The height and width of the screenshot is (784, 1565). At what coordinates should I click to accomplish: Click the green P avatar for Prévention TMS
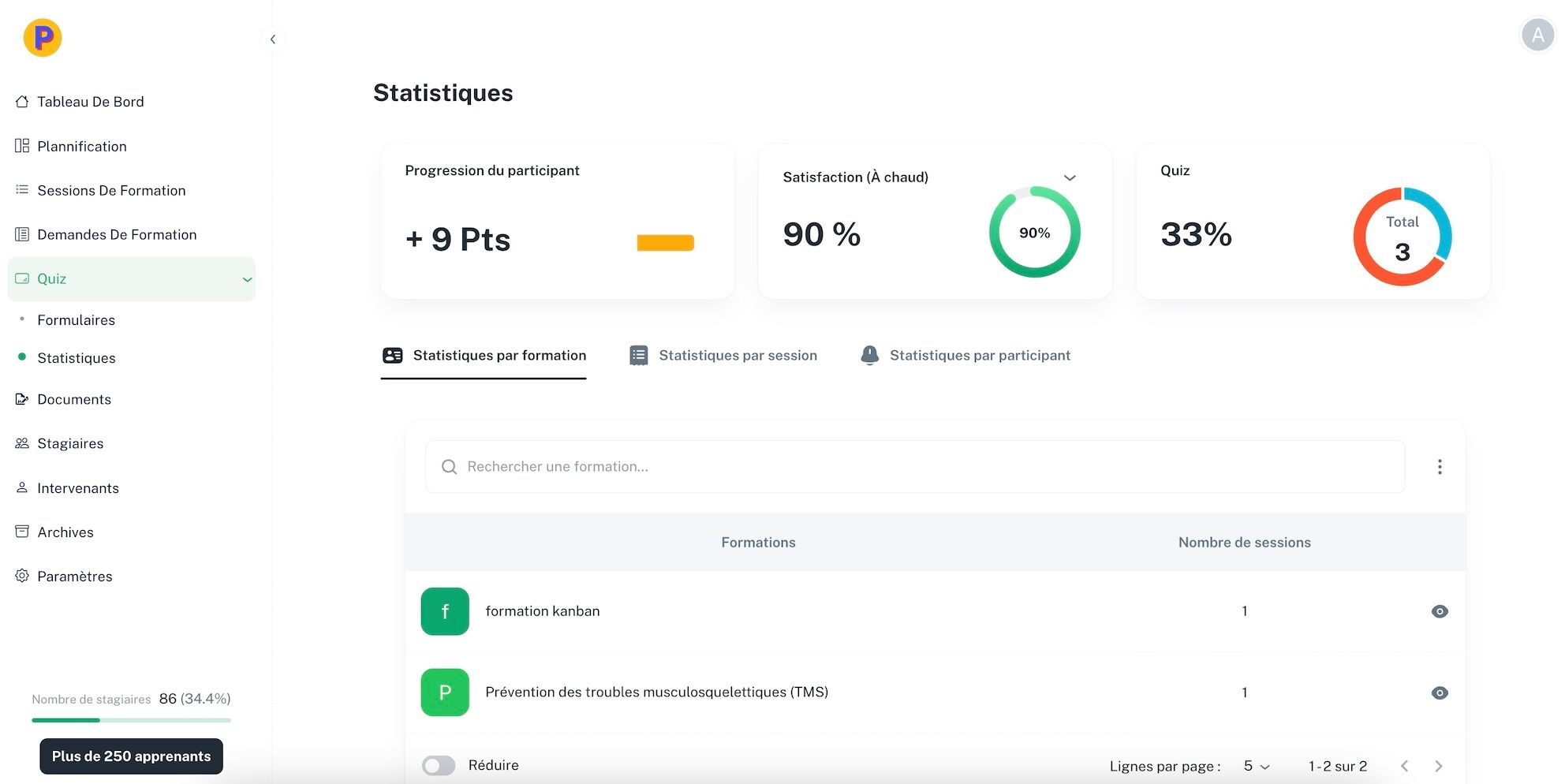(445, 693)
